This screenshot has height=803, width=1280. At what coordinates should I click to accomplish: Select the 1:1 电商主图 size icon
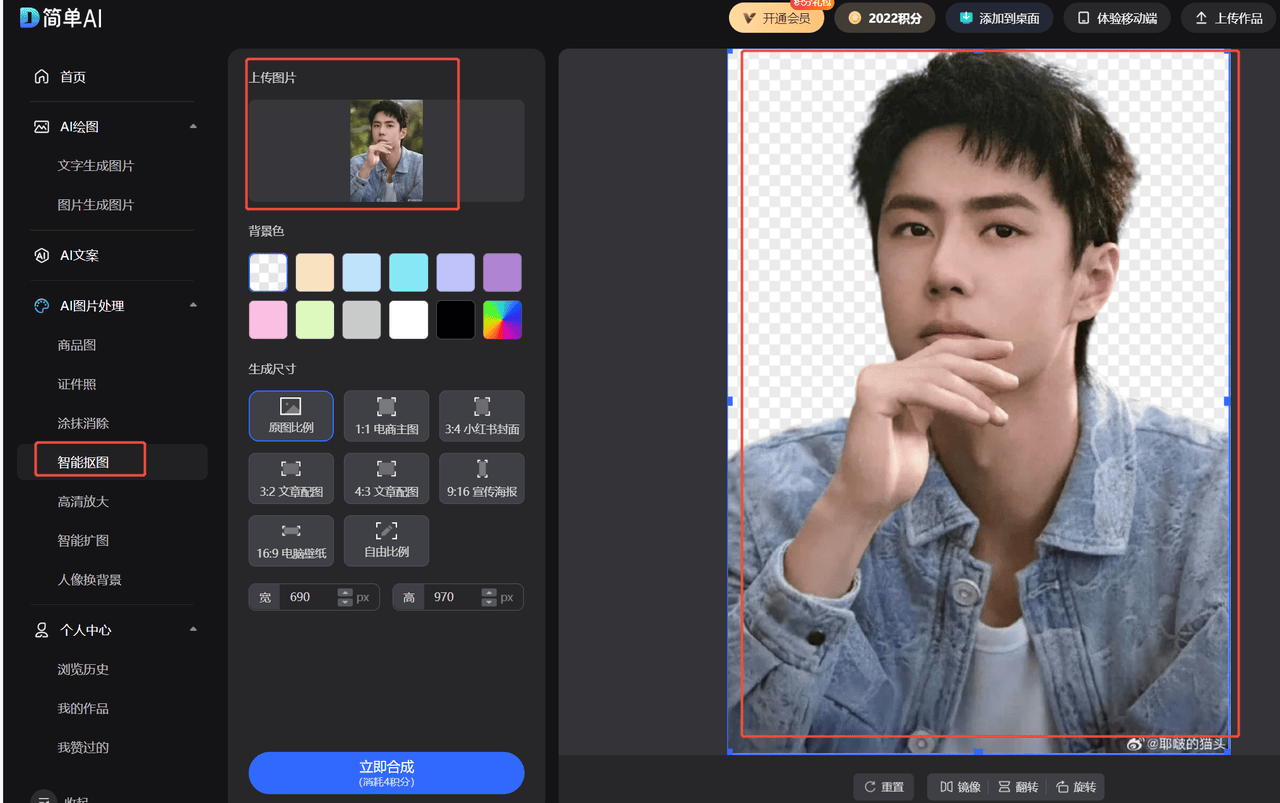386,407
